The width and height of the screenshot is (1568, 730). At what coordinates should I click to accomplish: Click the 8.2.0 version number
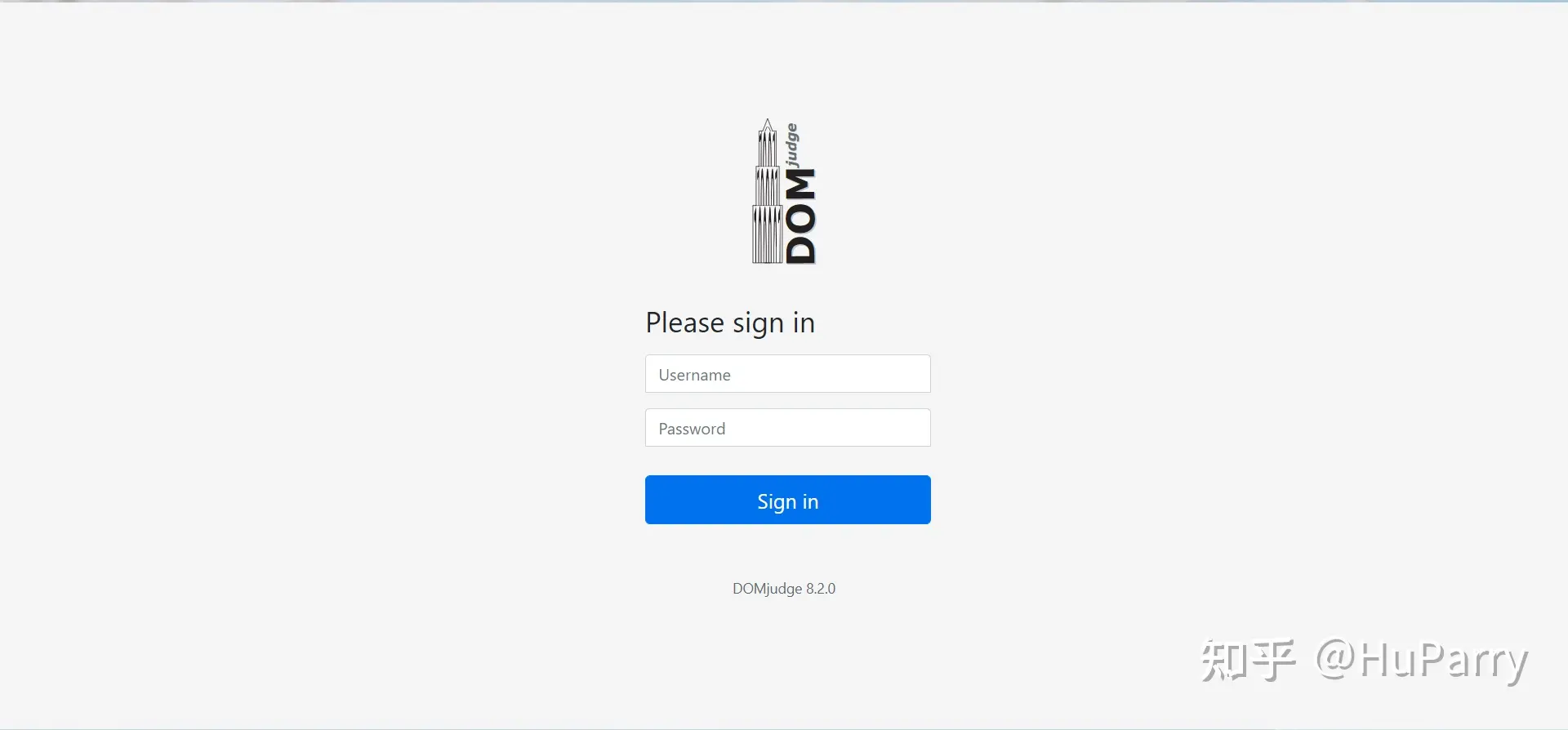(821, 589)
